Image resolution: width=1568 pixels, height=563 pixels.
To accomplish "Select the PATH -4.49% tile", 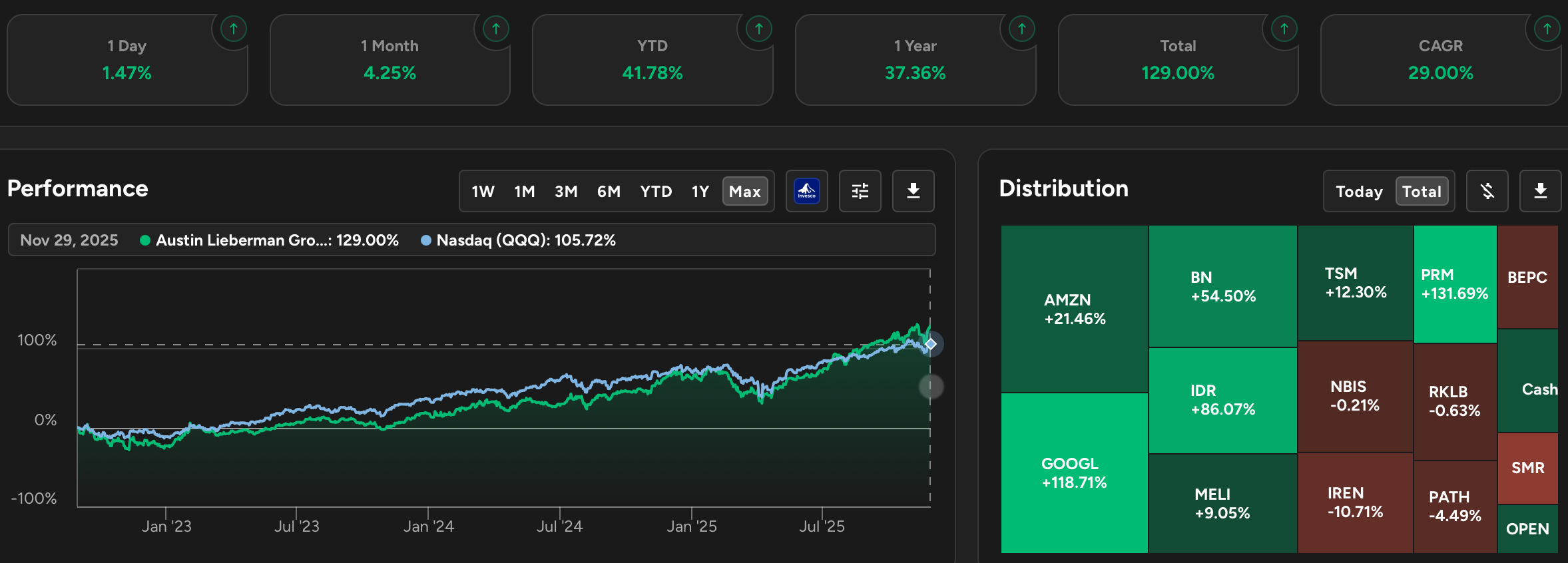I will [1455, 506].
